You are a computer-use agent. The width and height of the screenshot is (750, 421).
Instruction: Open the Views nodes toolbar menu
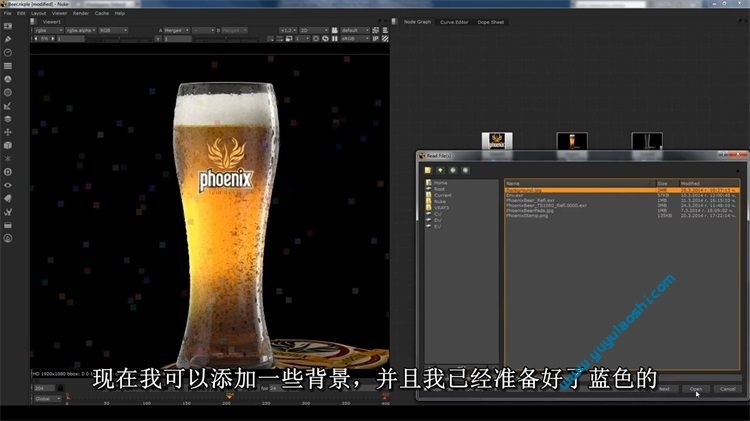click(x=8, y=185)
